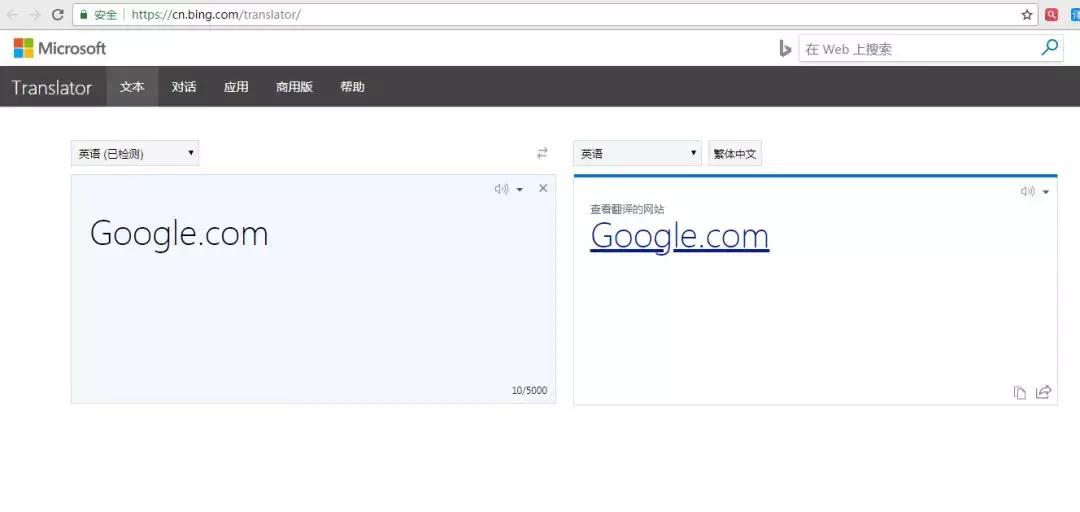The width and height of the screenshot is (1080, 512).
Task: Play audio of the translated text
Action: click(x=1027, y=192)
